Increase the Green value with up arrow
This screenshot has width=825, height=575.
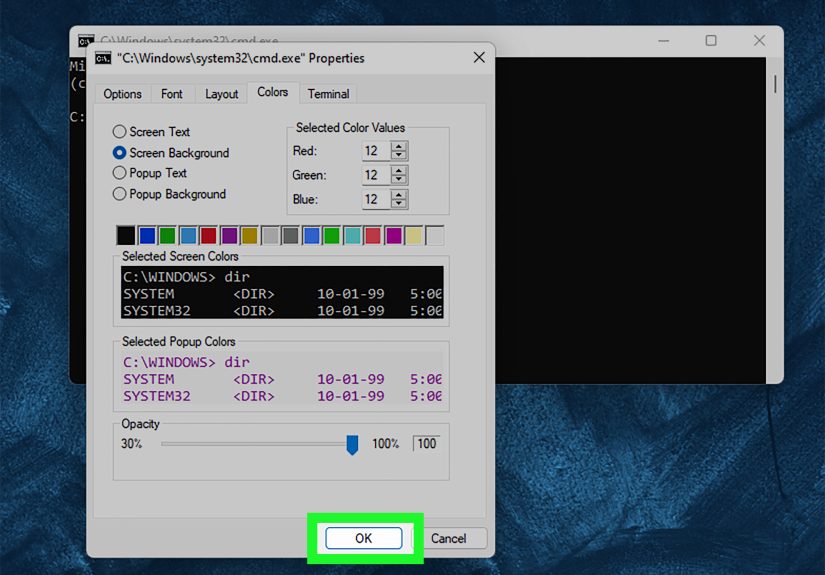click(x=399, y=170)
